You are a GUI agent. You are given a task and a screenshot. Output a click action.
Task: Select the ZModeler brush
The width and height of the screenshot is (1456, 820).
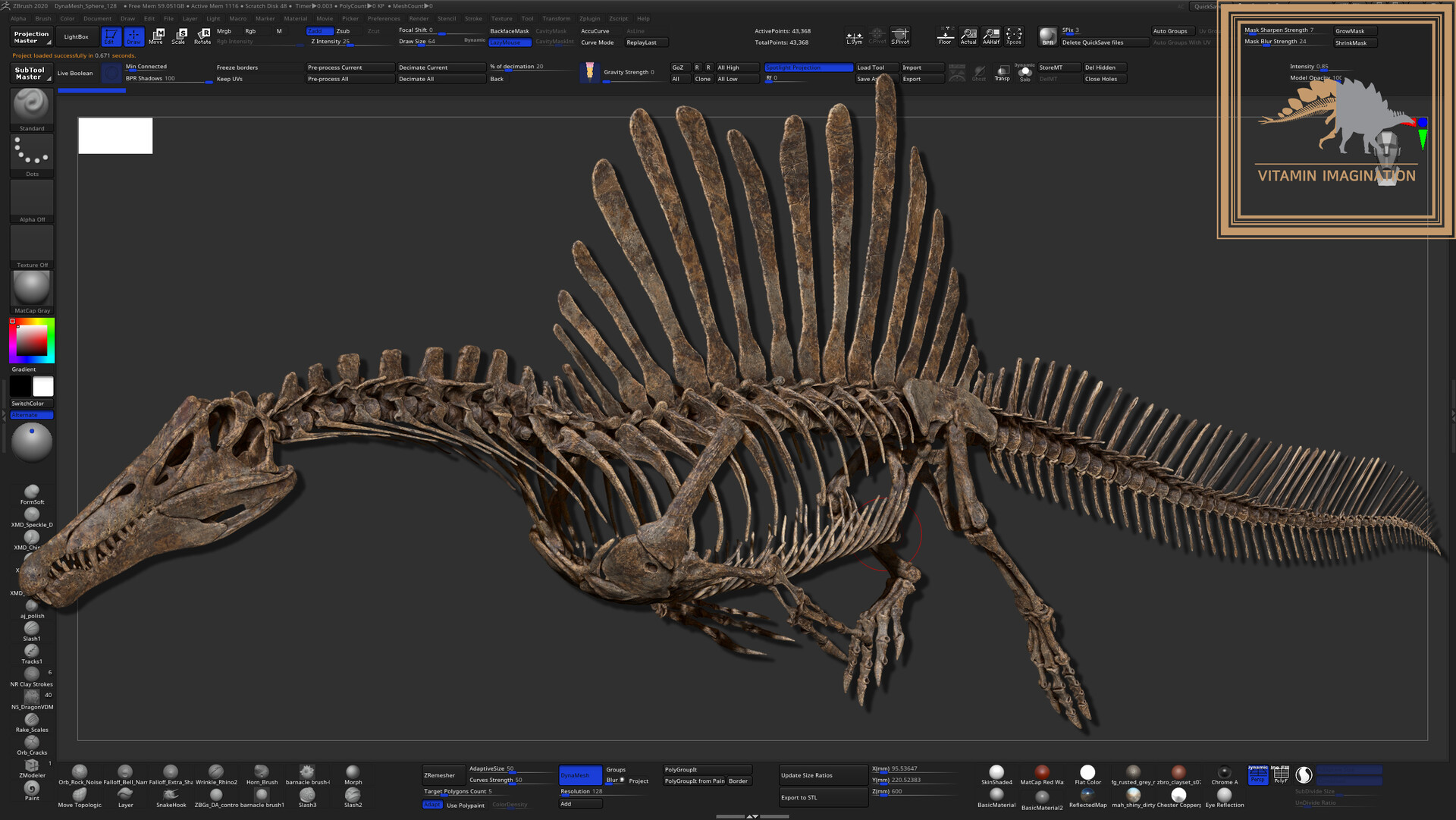pos(32,768)
